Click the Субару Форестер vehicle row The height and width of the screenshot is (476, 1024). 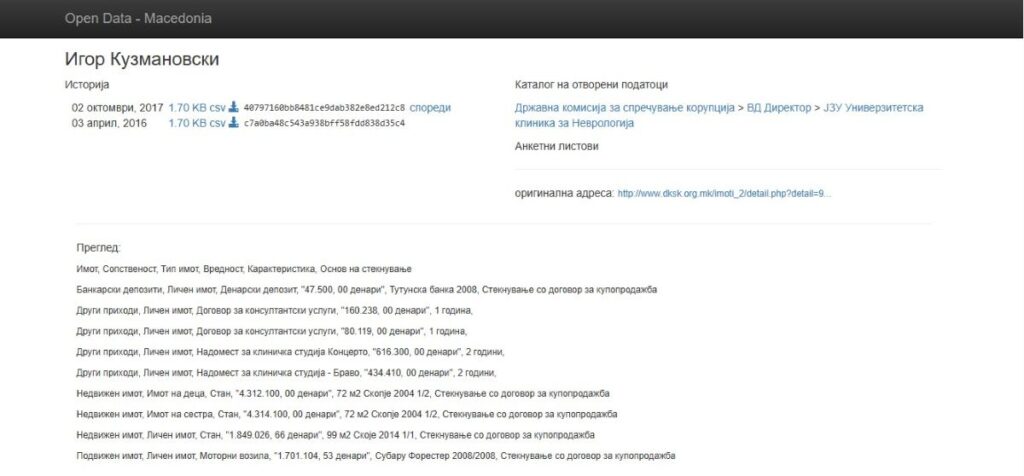coord(375,456)
